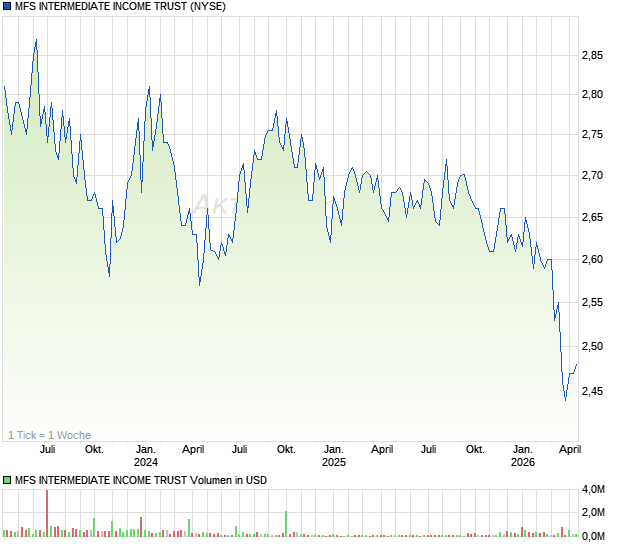Click the first 'Juli' label left of Okt.
620x546 pixels.
click(47, 450)
